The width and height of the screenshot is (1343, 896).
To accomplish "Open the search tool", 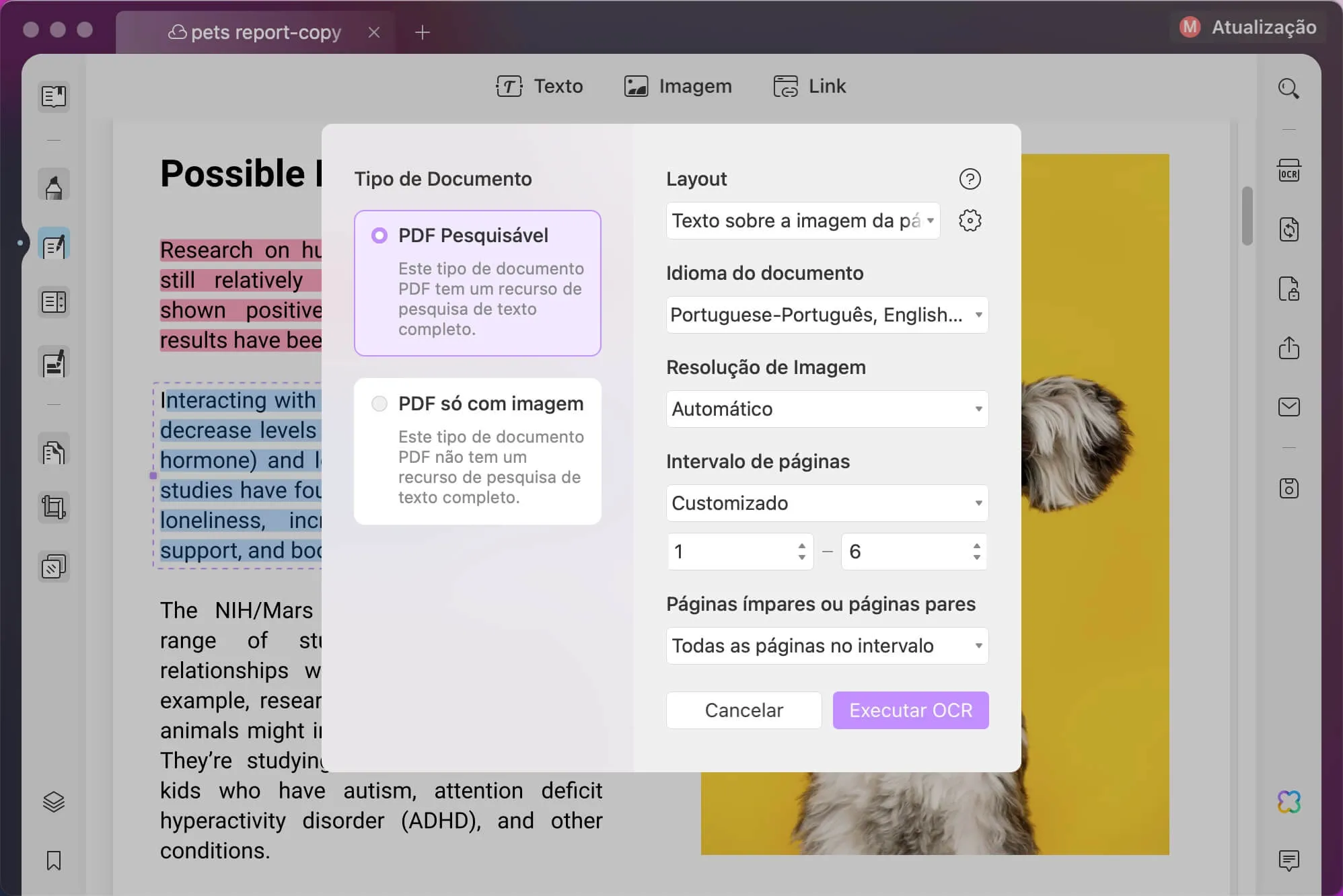I will [x=1289, y=88].
